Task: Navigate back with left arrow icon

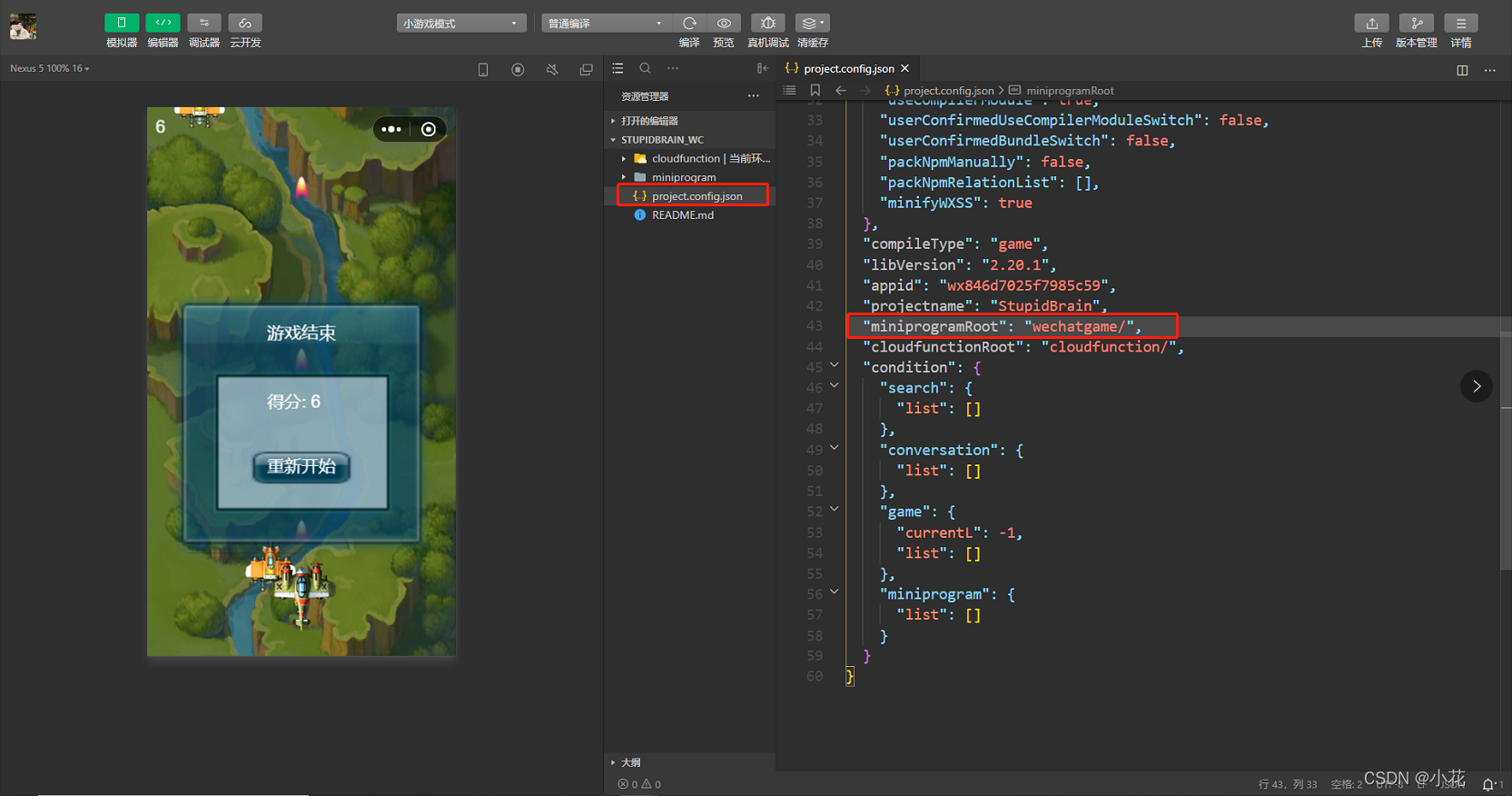Action: 841,90
